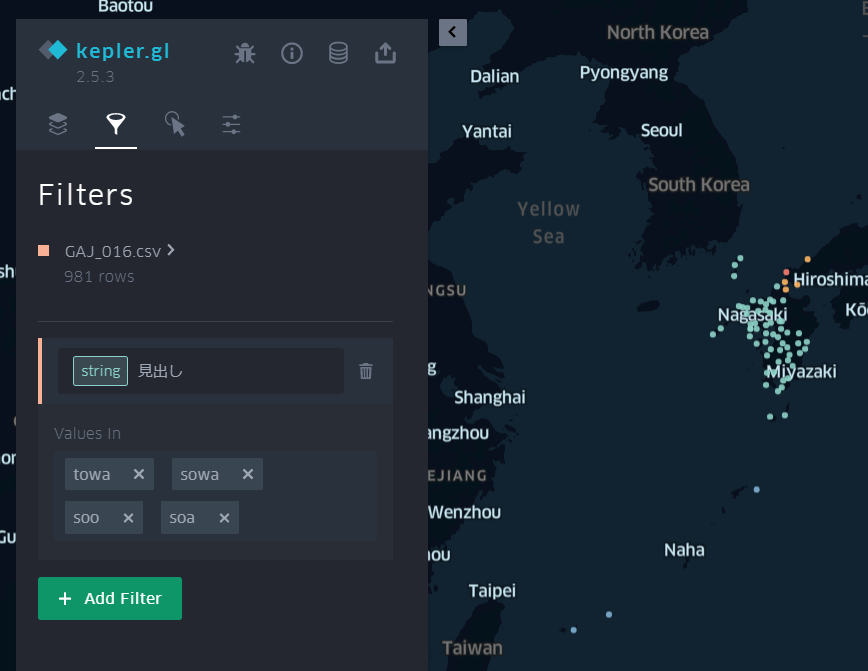This screenshot has width=868, height=671.
Task: Click Add Filter button
Action: (x=110, y=598)
